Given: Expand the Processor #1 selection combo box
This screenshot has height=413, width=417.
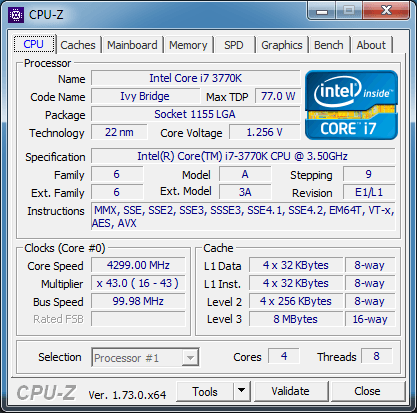Looking at the screenshot, I should (145, 358).
